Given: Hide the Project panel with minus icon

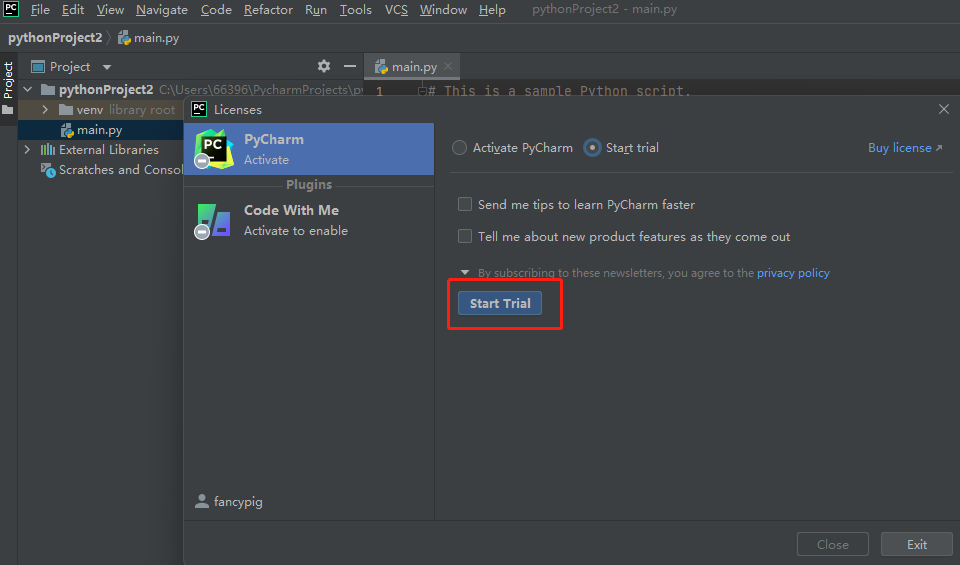Looking at the screenshot, I should coord(350,66).
